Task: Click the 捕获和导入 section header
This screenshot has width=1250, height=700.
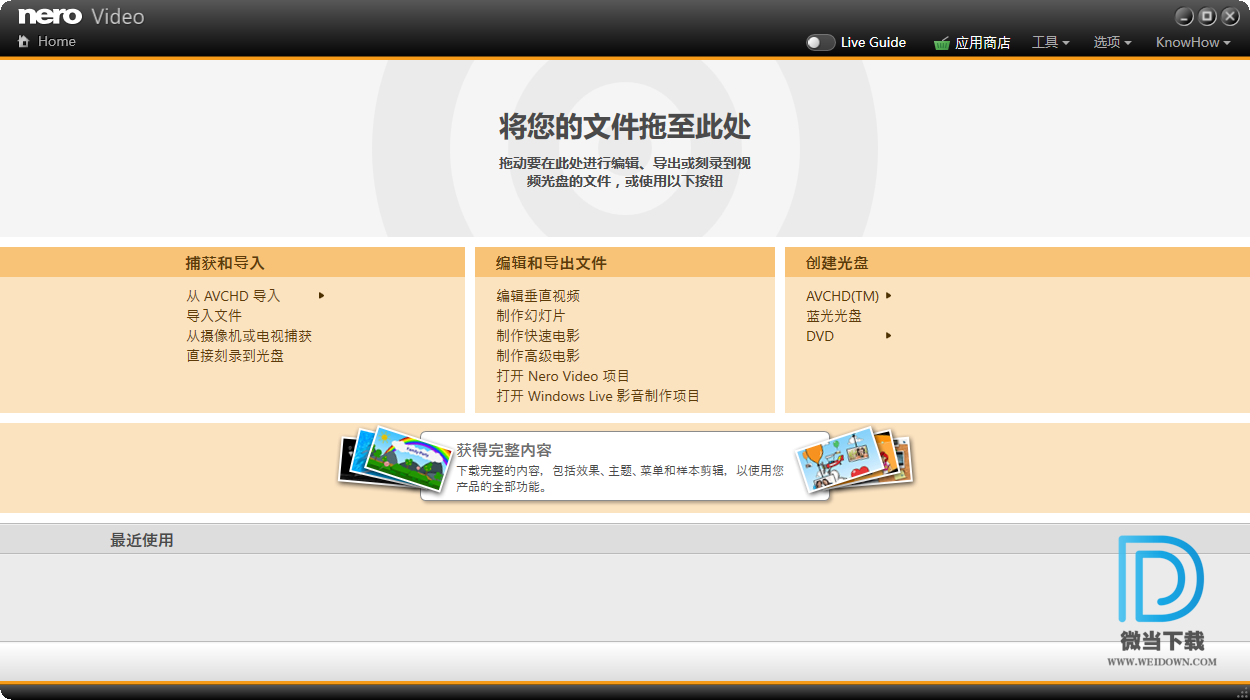Action: 232,263
